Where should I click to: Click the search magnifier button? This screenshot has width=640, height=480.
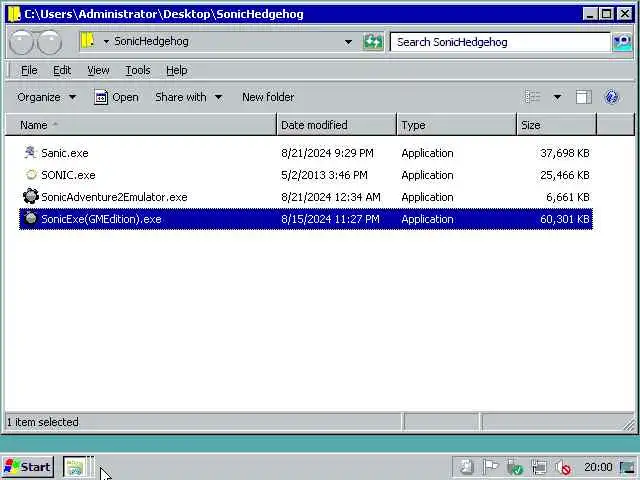click(x=622, y=42)
